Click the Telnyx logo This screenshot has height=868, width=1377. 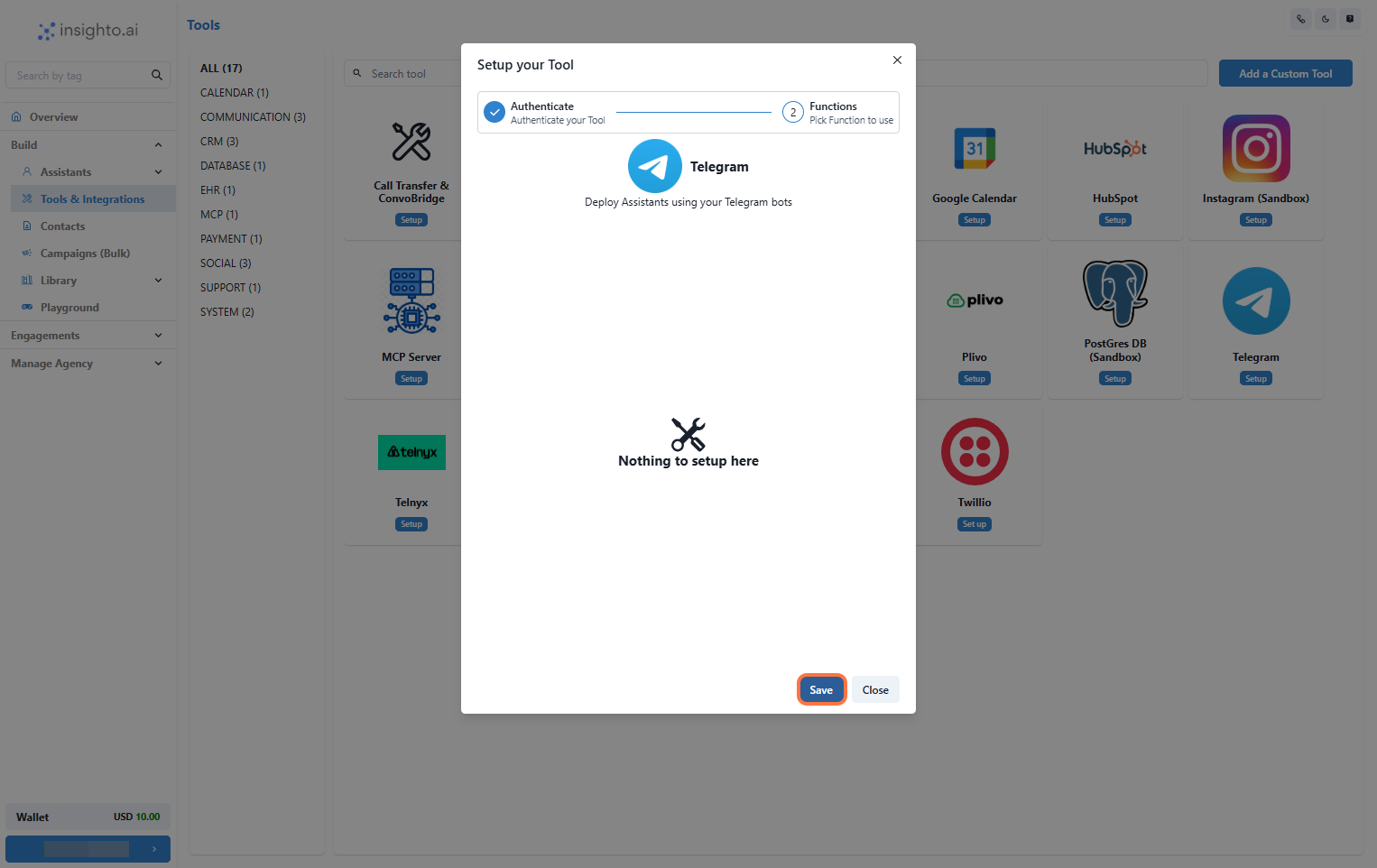(x=411, y=452)
